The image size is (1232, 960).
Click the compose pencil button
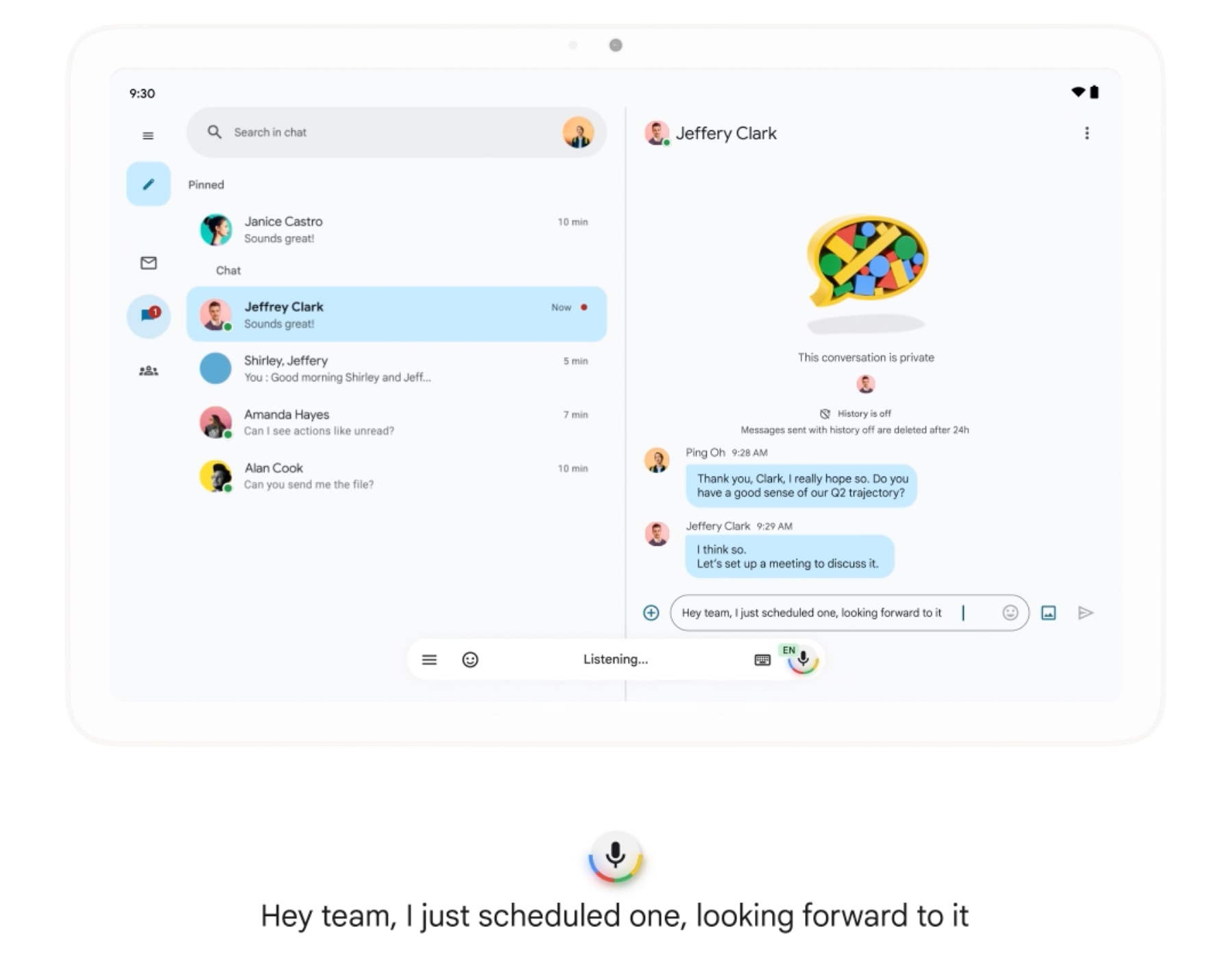pos(148,184)
